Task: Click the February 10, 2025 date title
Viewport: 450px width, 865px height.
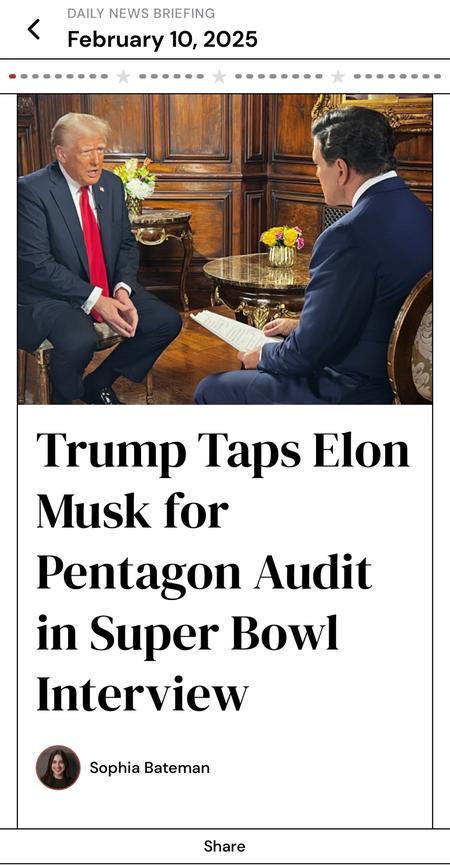Action: (162, 40)
